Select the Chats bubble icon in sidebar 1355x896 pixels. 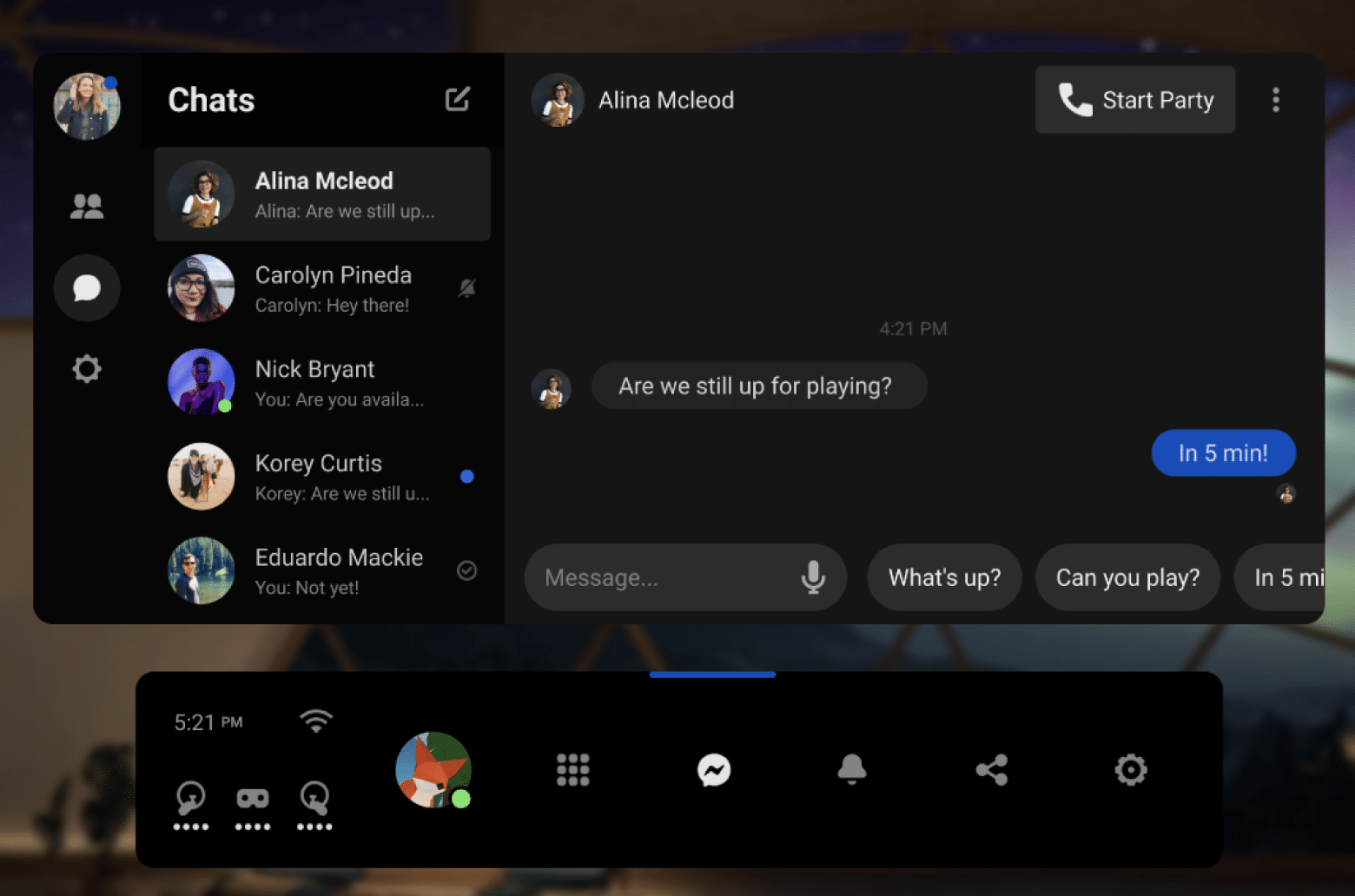coord(87,287)
